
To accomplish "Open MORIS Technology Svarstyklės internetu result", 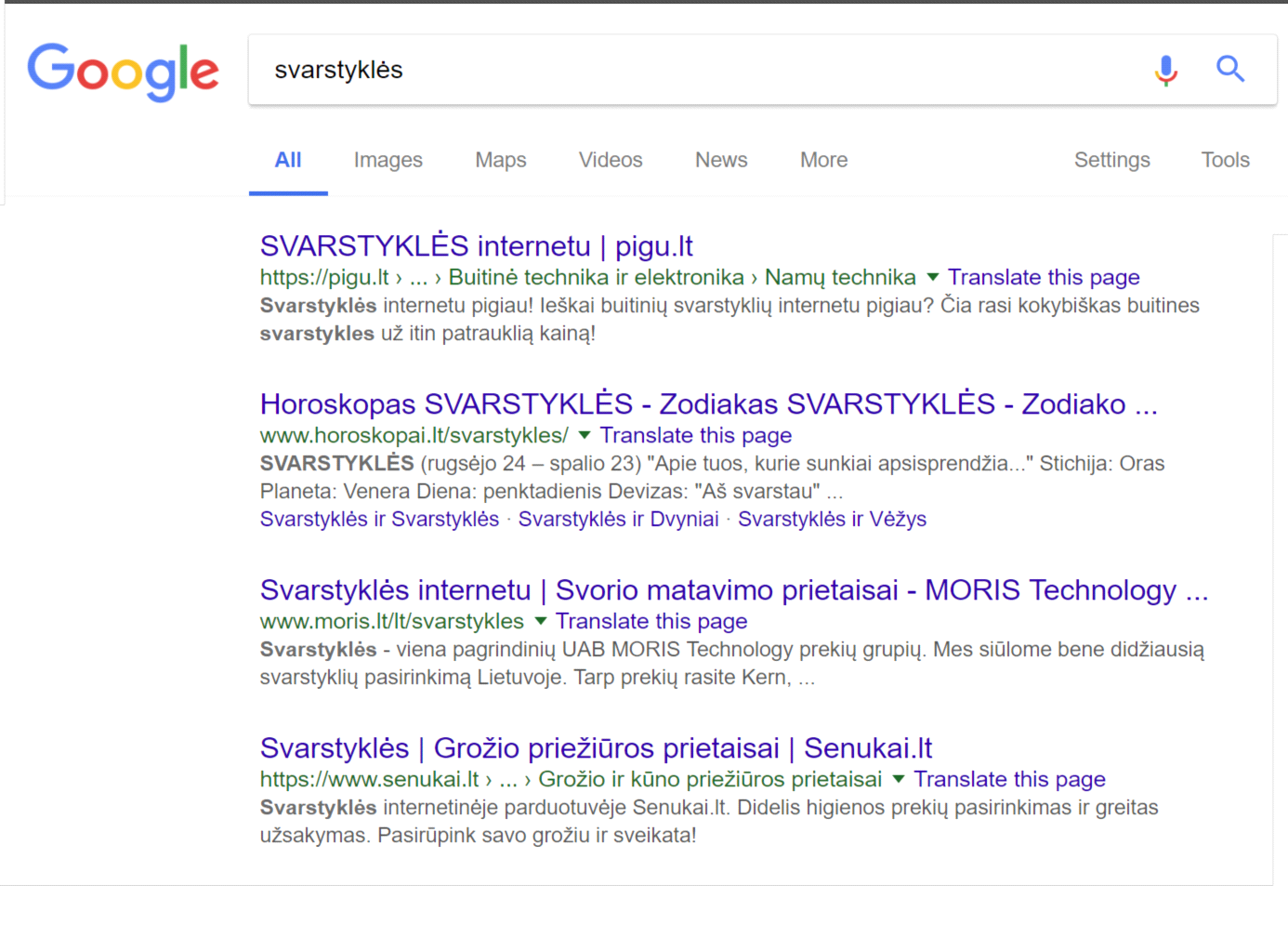I will pos(734,590).
